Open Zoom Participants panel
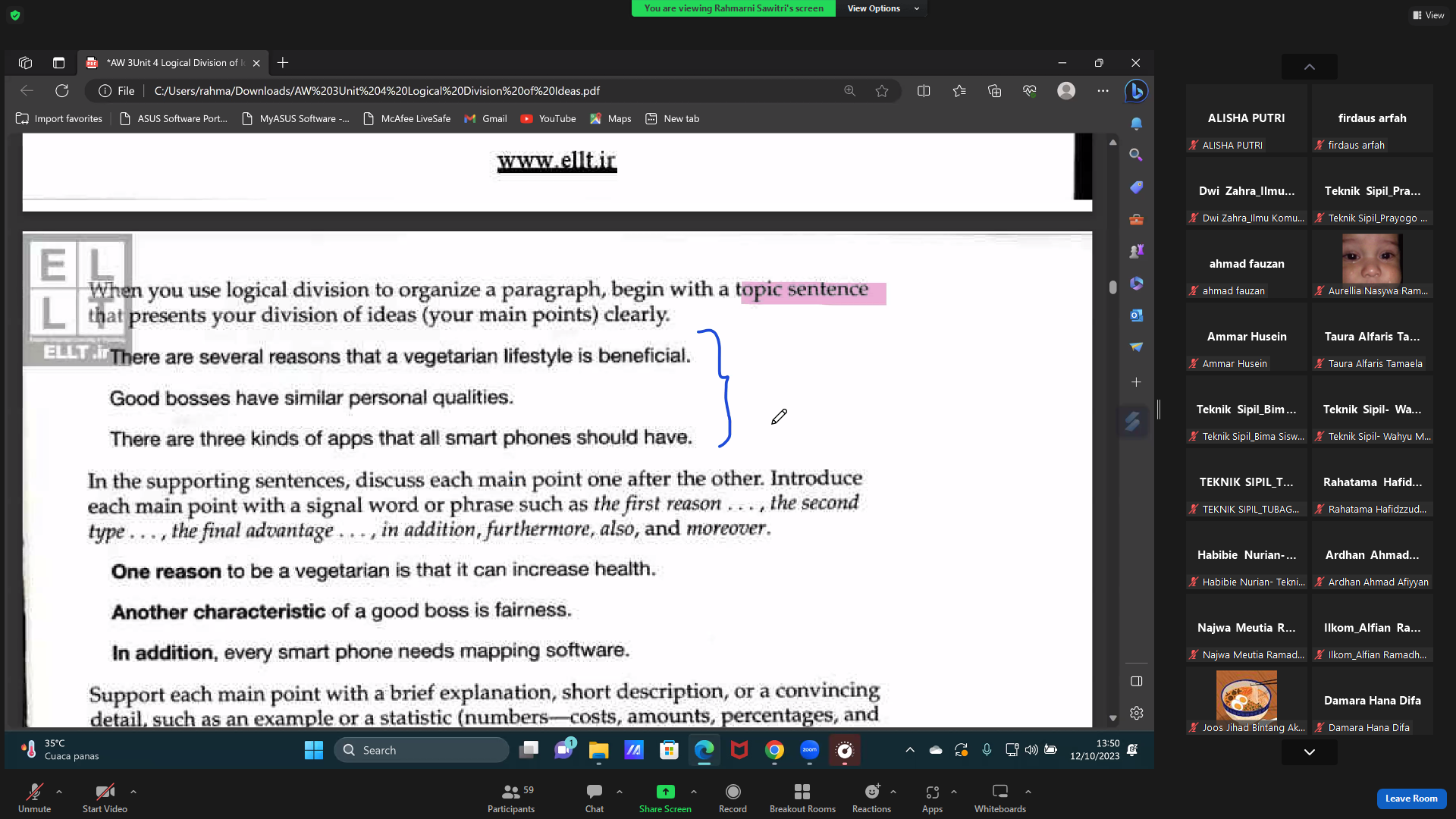 pyautogui.click(x=511, y=799)
